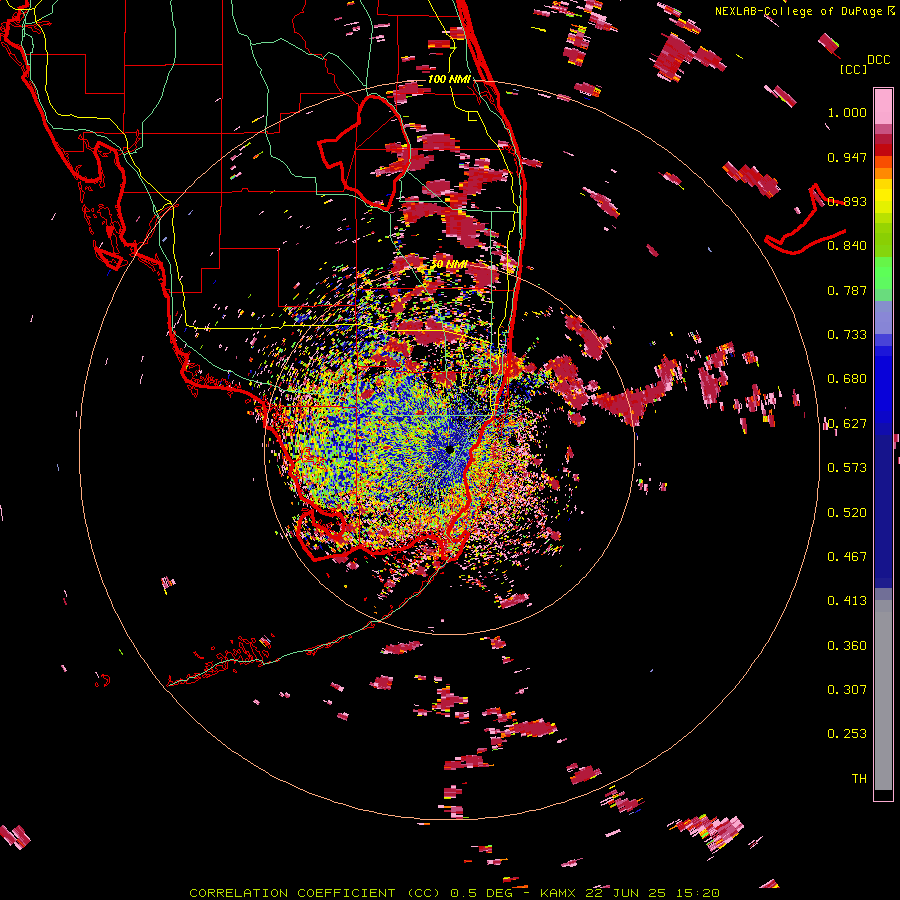Click the 0.413 scale value
900x900 pixels.
coord(847,601)
